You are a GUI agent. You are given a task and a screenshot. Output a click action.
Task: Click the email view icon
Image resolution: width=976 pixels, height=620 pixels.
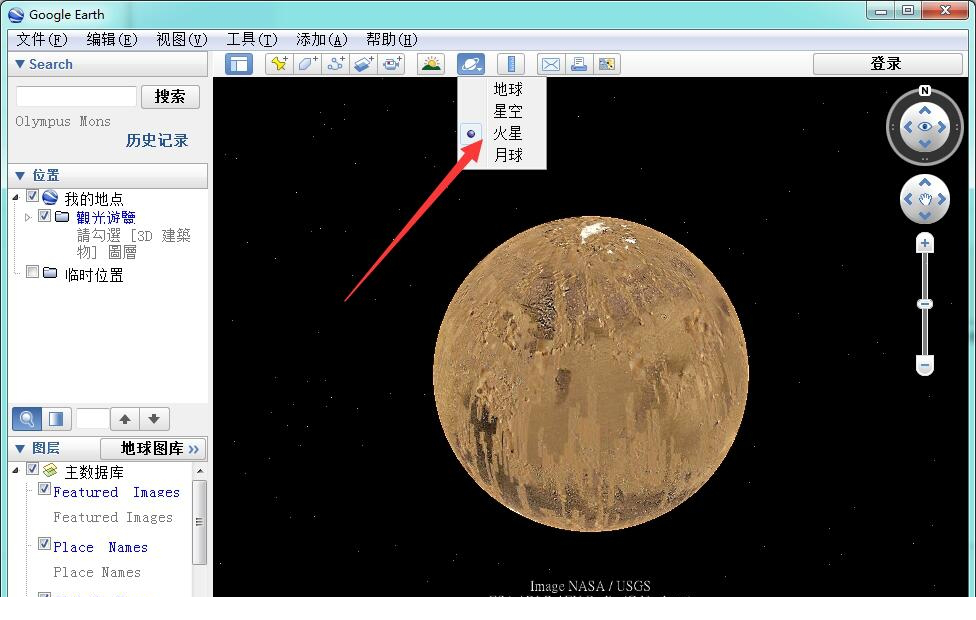coord(550,63)
